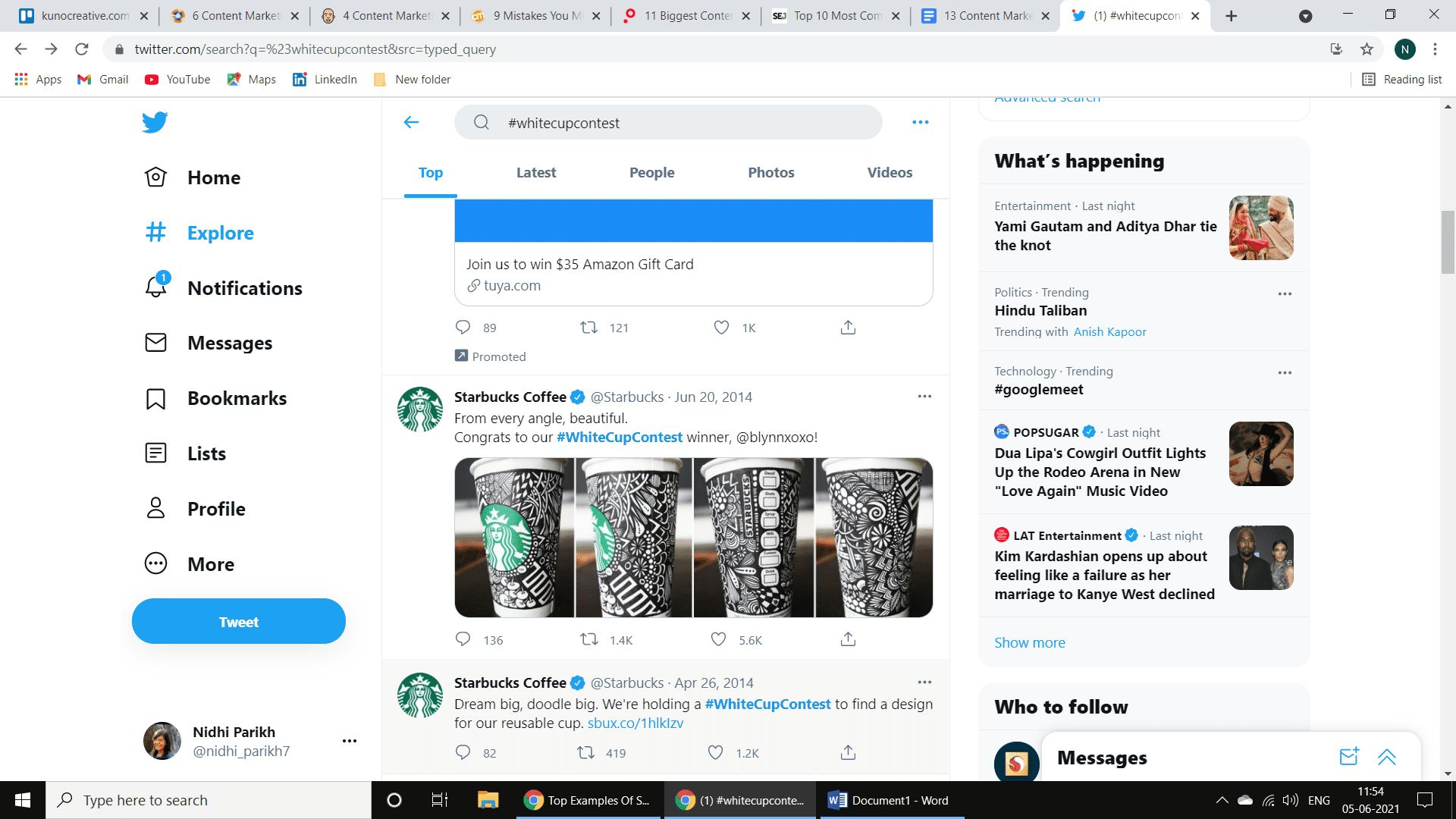Go back with search back arrow
This screenshot has height=819, width=1456.
coord(412,122)
